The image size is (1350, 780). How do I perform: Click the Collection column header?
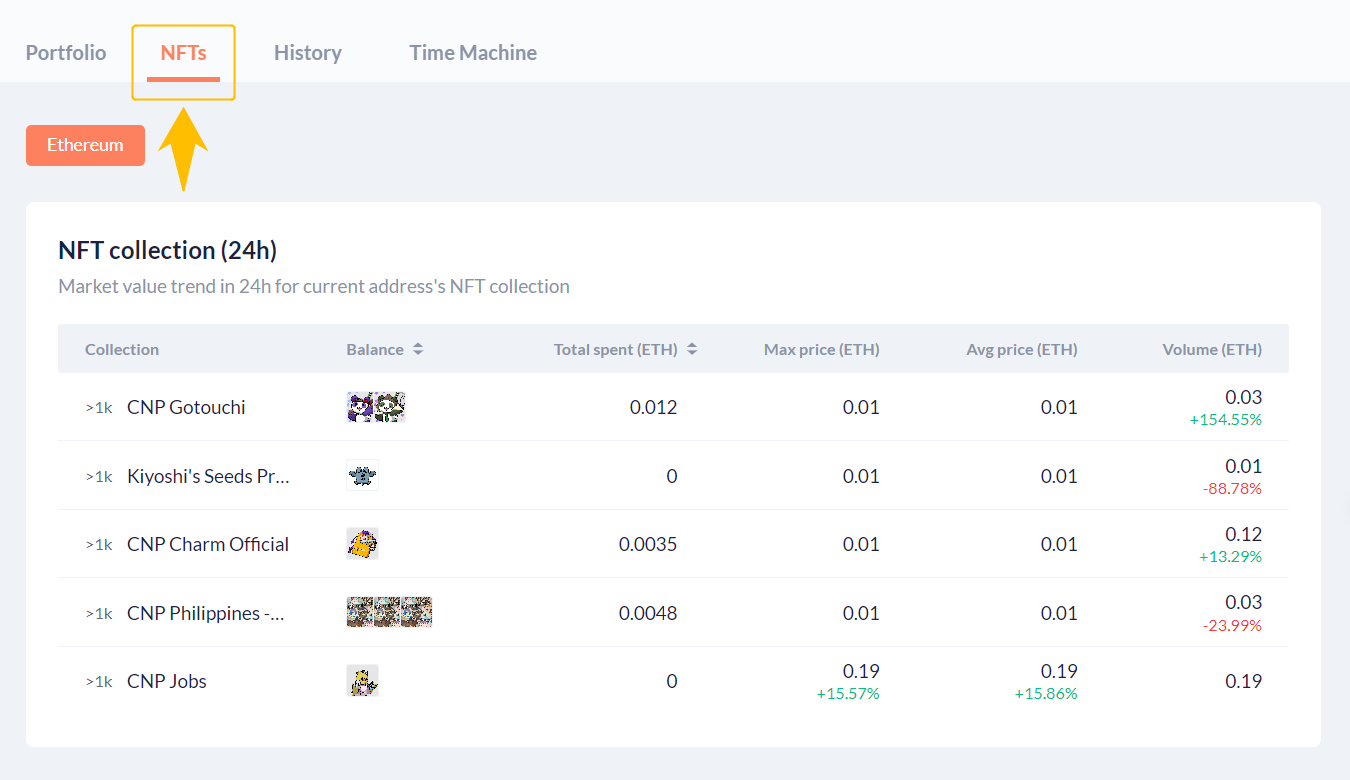tap(122, 349)
